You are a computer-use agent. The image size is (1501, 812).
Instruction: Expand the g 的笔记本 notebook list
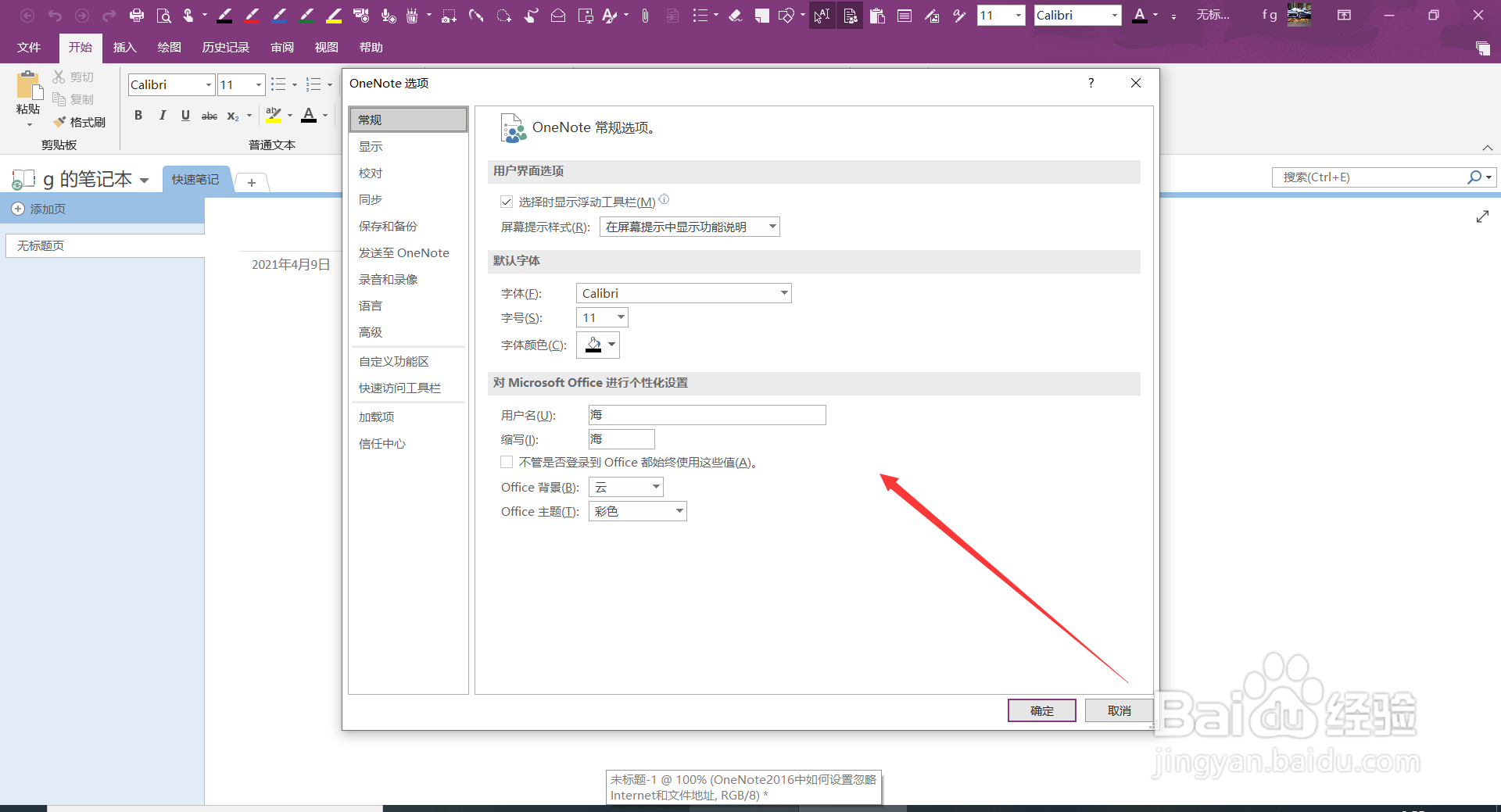pos(145,180)
